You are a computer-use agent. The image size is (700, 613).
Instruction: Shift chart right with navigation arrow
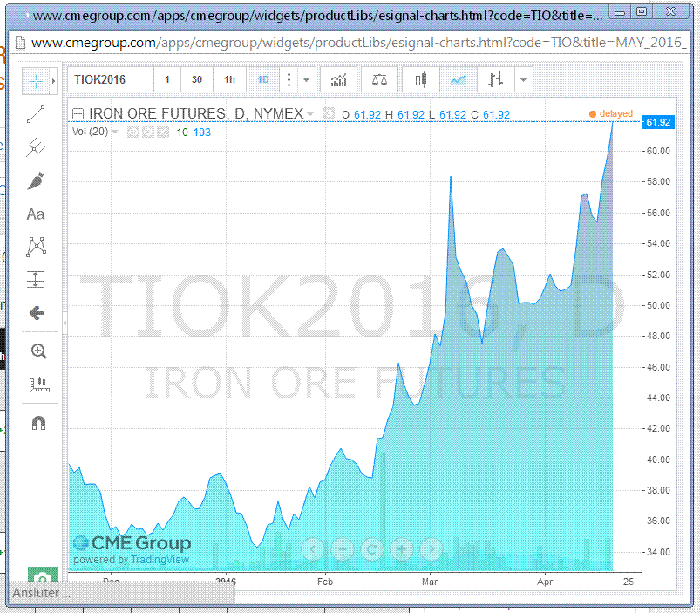pos(431,549)
